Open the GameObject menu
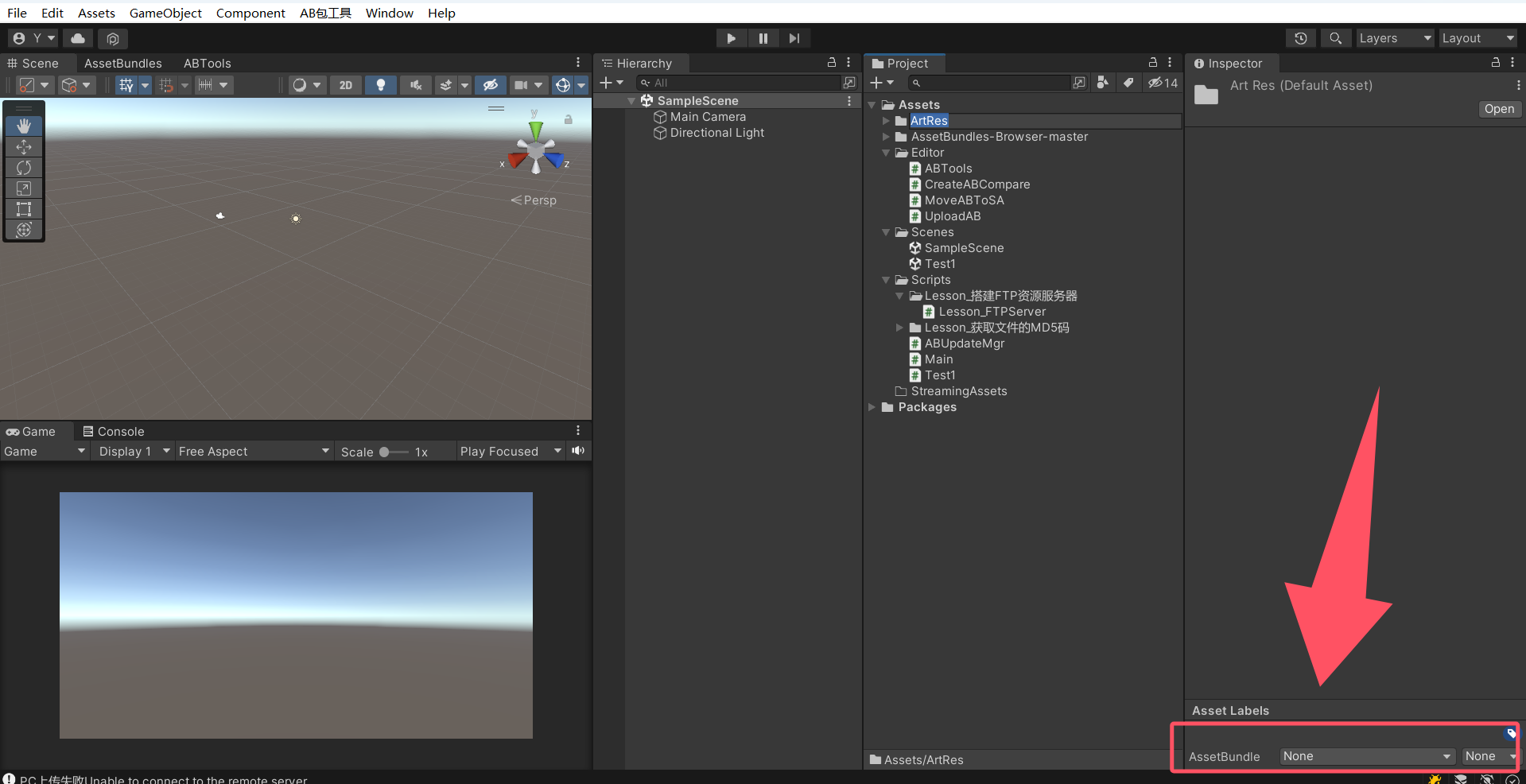 [165, 13]
